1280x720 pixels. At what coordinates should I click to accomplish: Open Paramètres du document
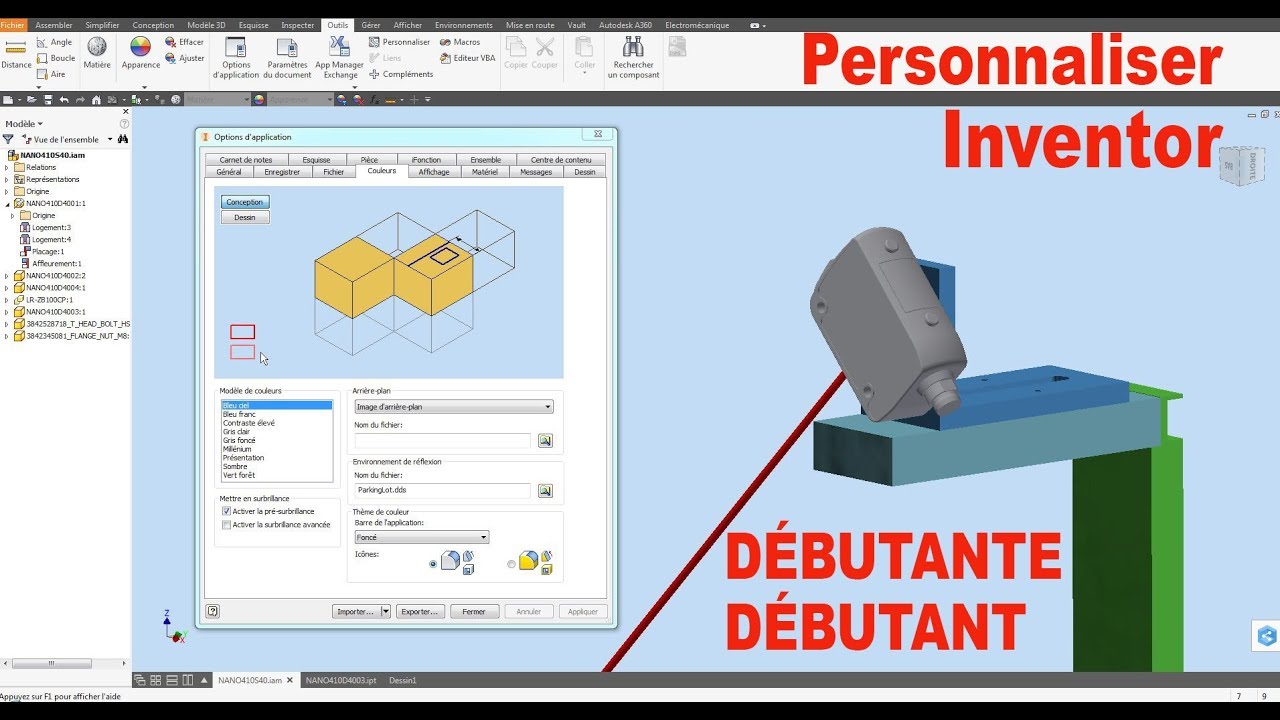[287, 58]
